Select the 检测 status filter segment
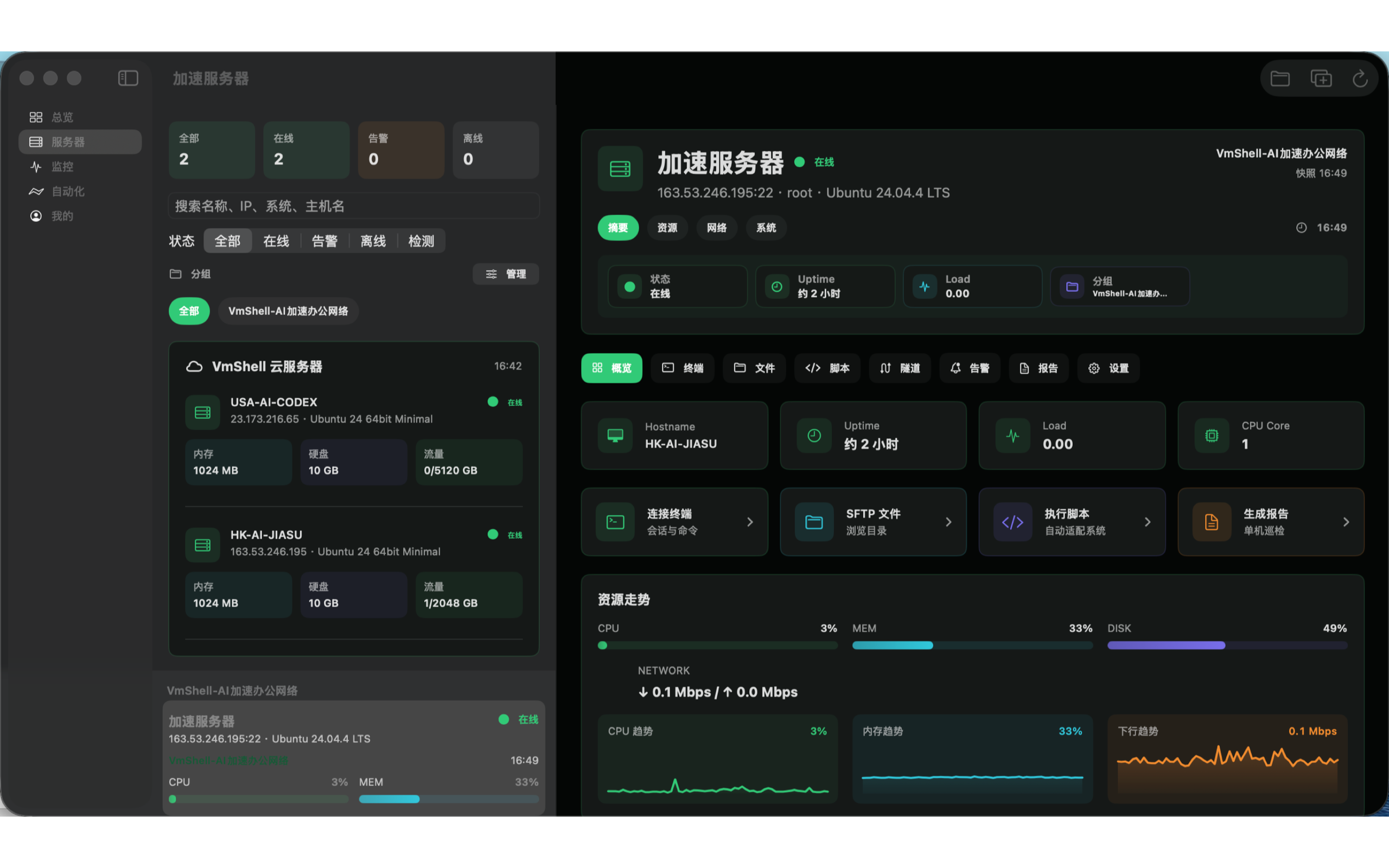 point(421,241)
